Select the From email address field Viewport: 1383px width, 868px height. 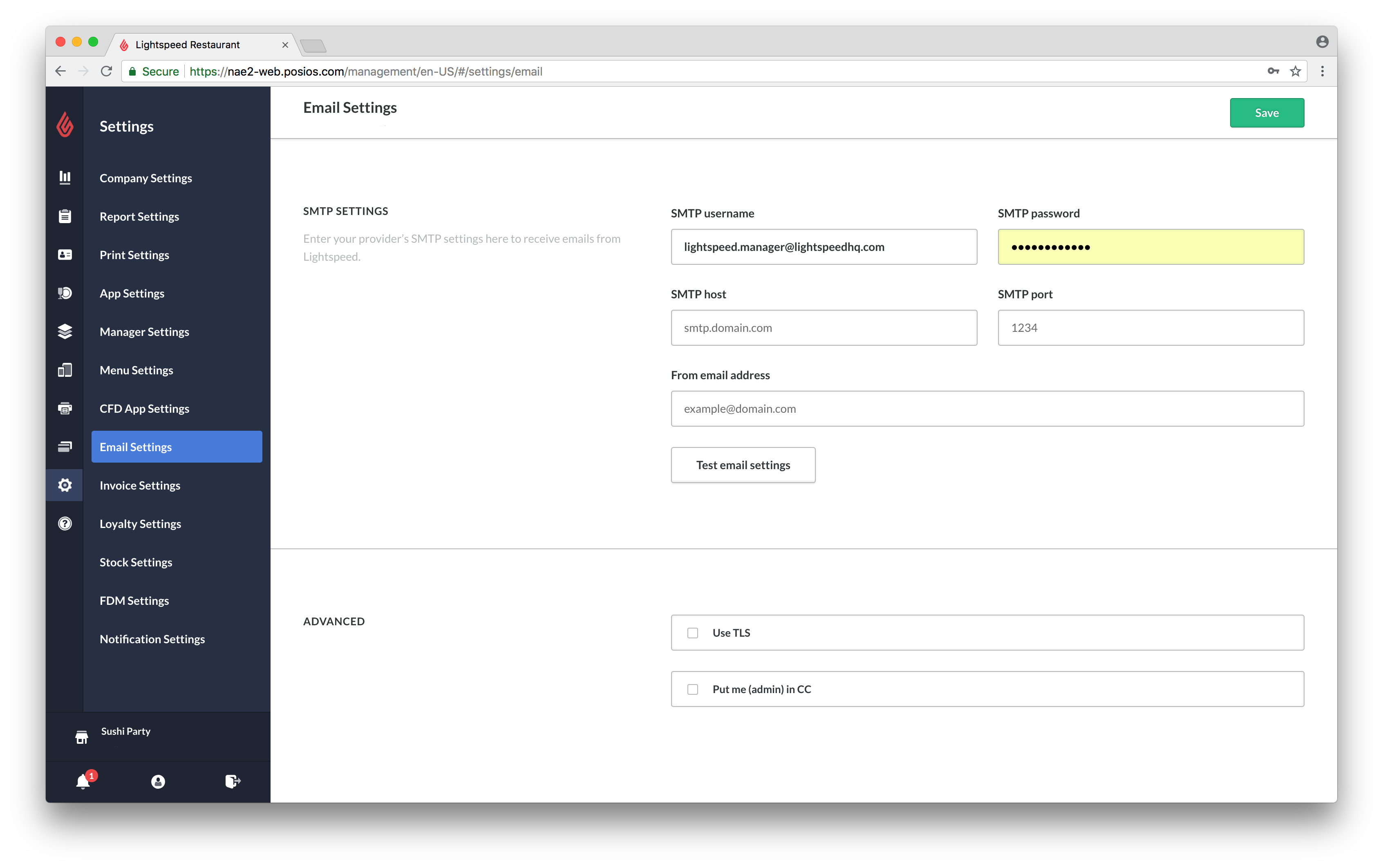(x=987, y=407)
